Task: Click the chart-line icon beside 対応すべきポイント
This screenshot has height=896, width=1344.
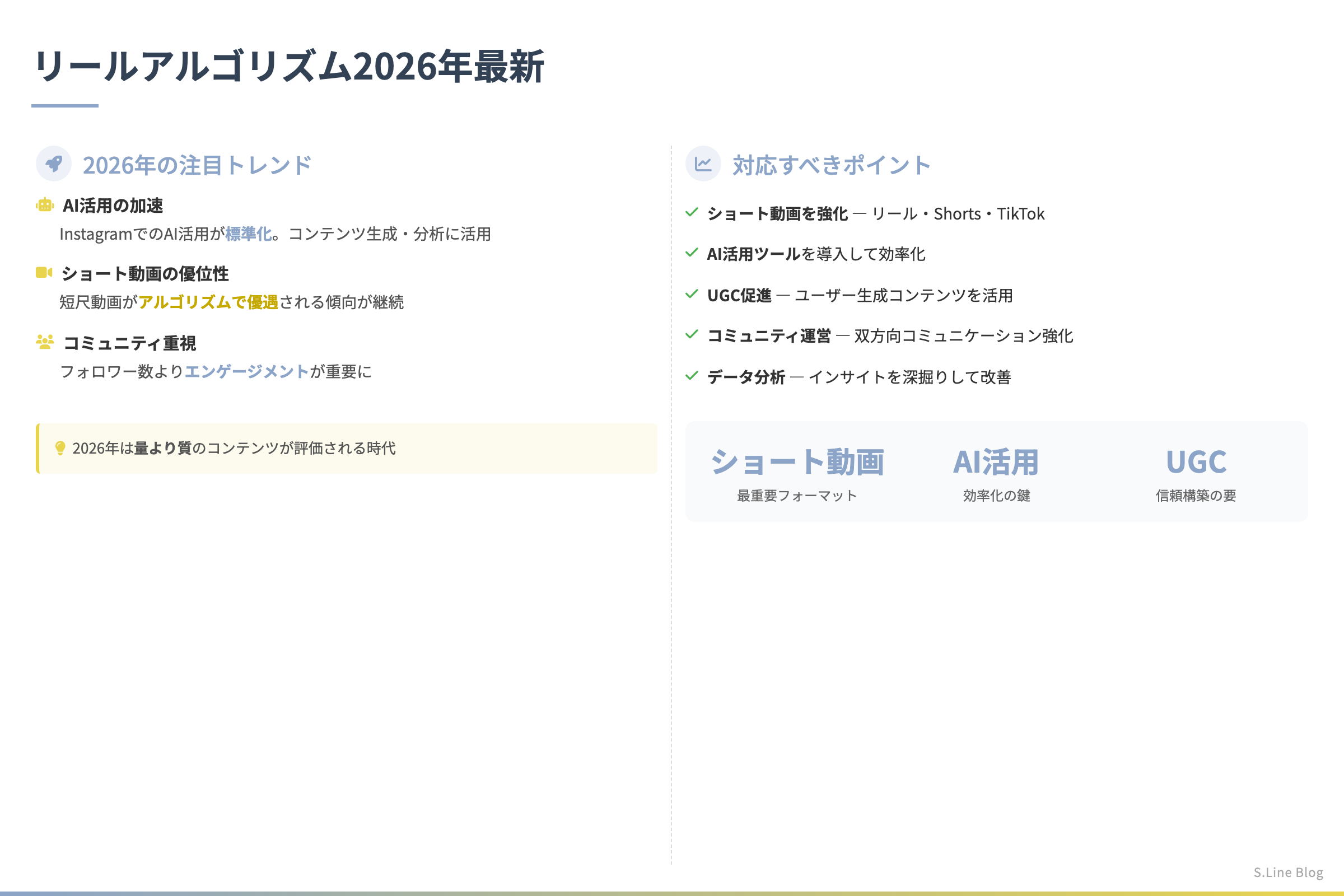Action: (x=703, y=164)
